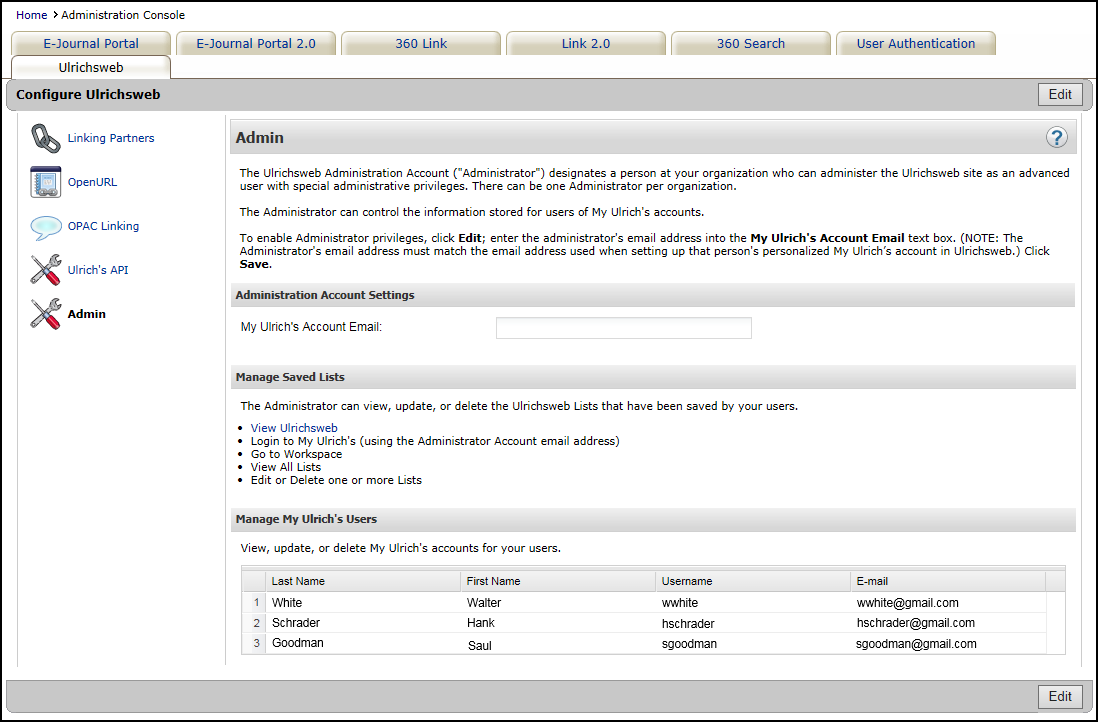Switch to the User Authentication tab
The height and width of the screenshot is (722, 1098).
click(x=916, y=44)
